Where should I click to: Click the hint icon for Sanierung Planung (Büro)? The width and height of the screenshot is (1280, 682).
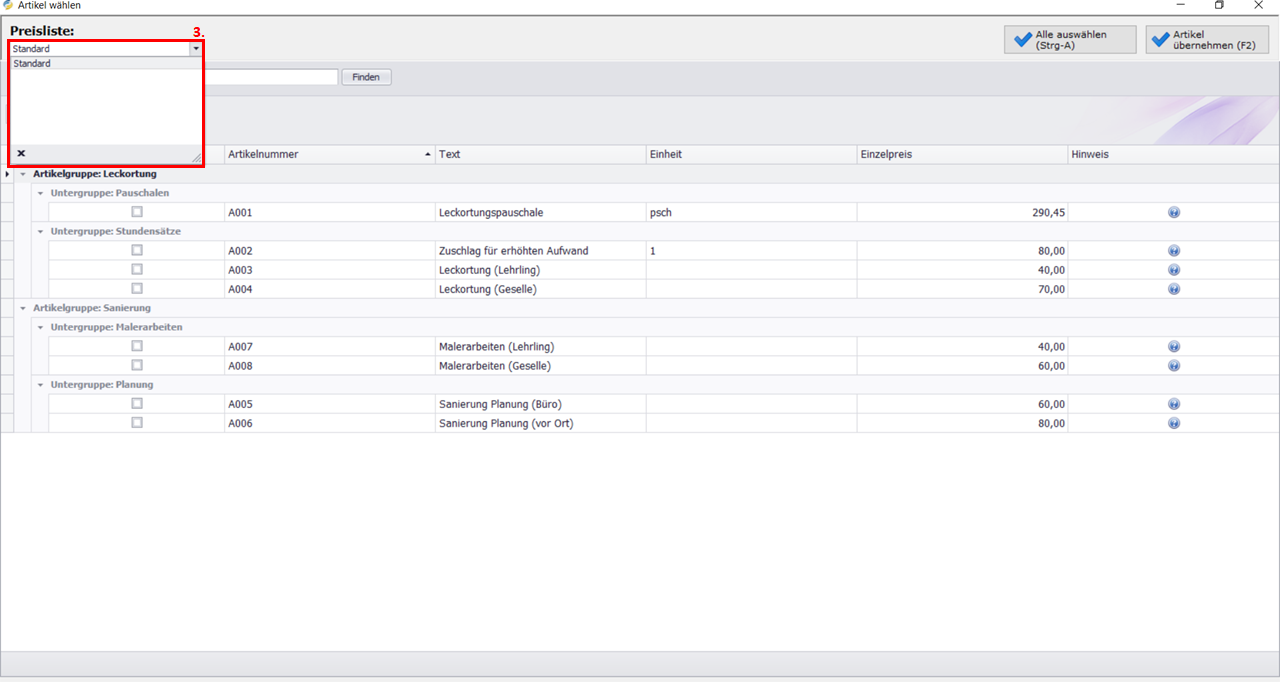click(x=1174, y=404)
